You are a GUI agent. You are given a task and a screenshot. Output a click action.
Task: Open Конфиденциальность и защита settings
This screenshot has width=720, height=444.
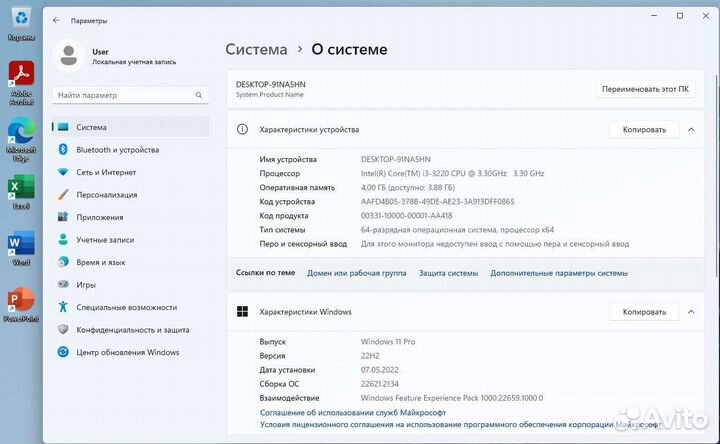tap(133, 330)
